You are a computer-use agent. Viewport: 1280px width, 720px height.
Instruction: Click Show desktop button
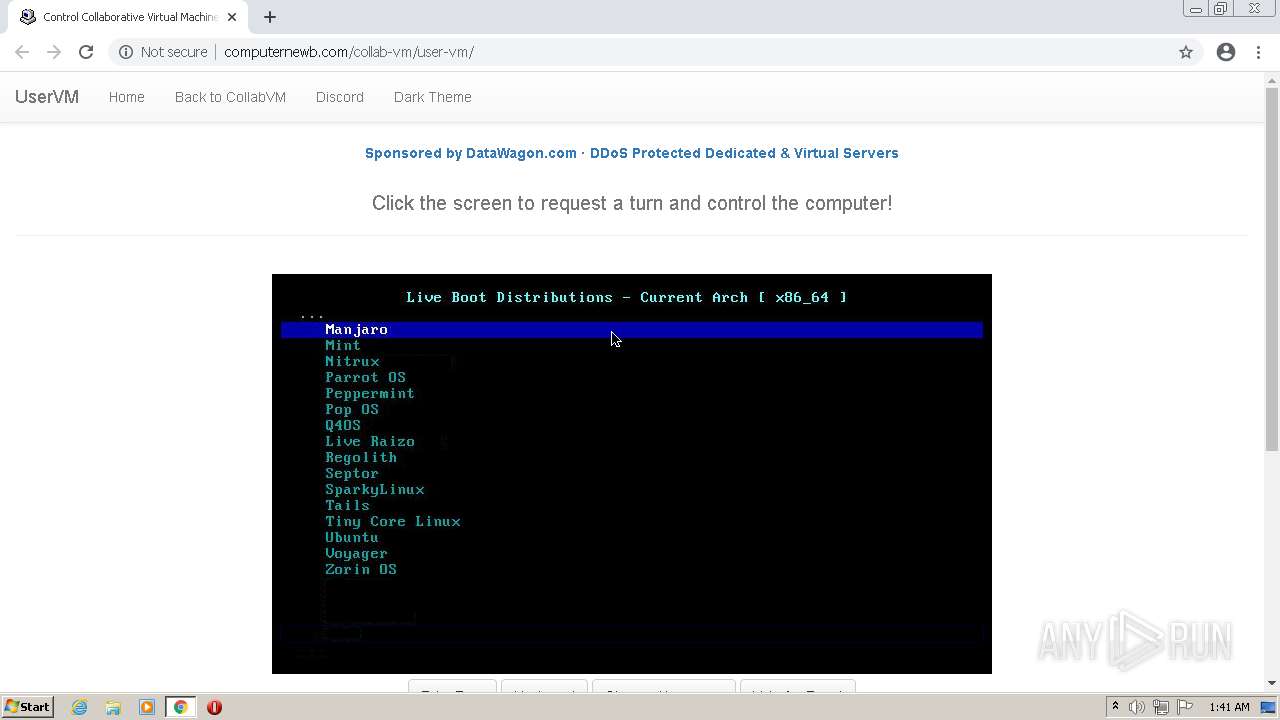pyautogui.click(x=1268, y=707)
